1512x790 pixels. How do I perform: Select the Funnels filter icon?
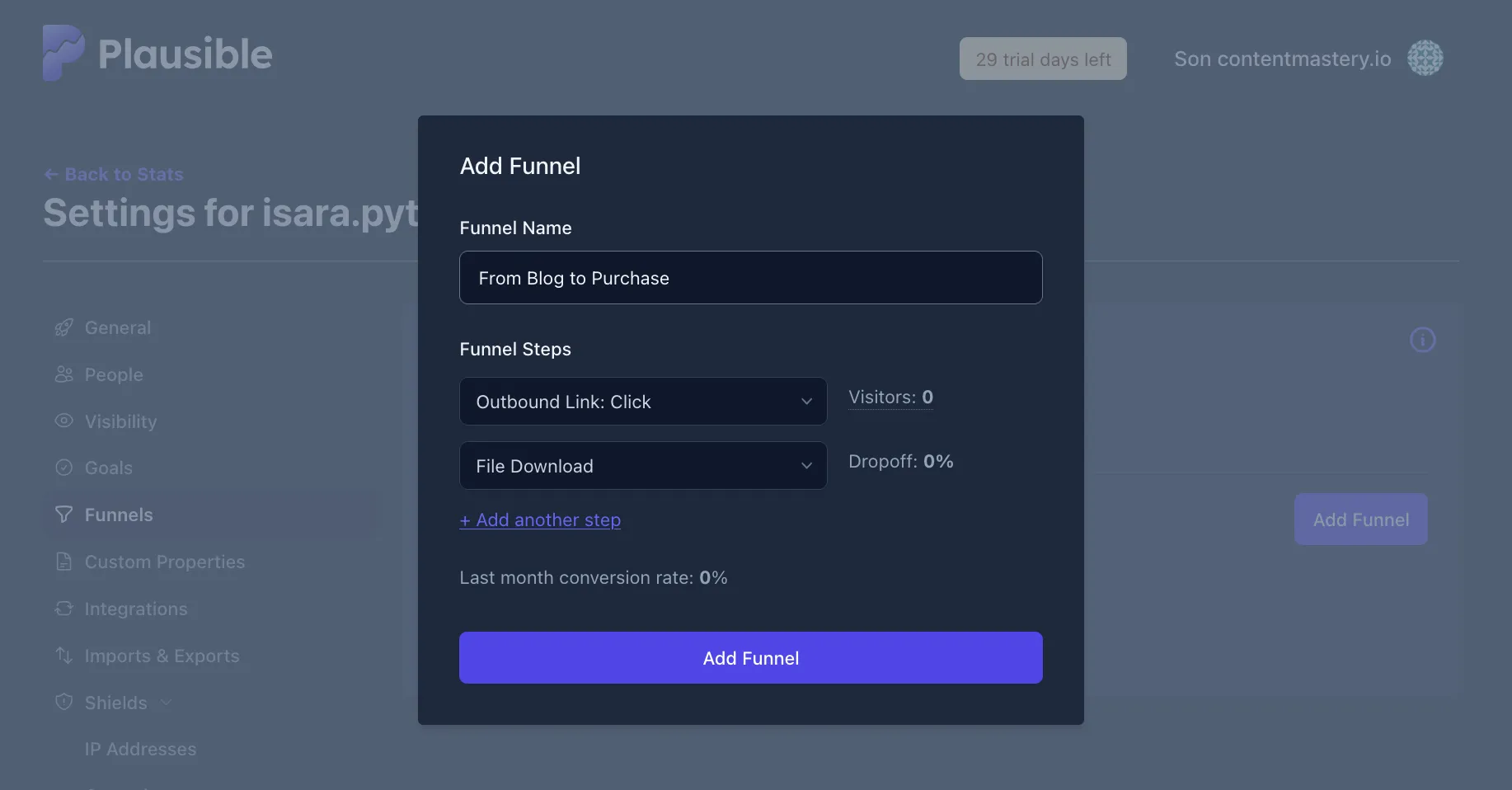[63, 515]
